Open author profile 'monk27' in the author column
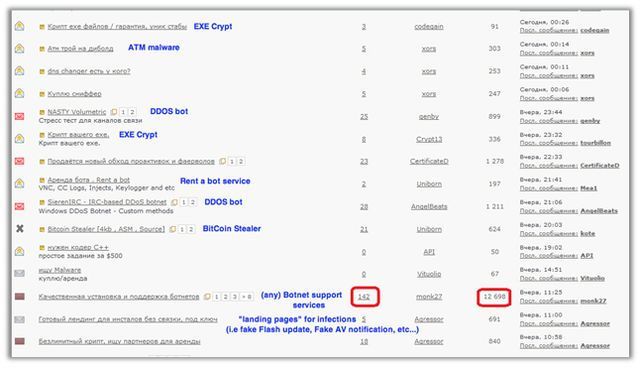The height and width of the screenshot is (367, 640). click(x=429, y=297)
